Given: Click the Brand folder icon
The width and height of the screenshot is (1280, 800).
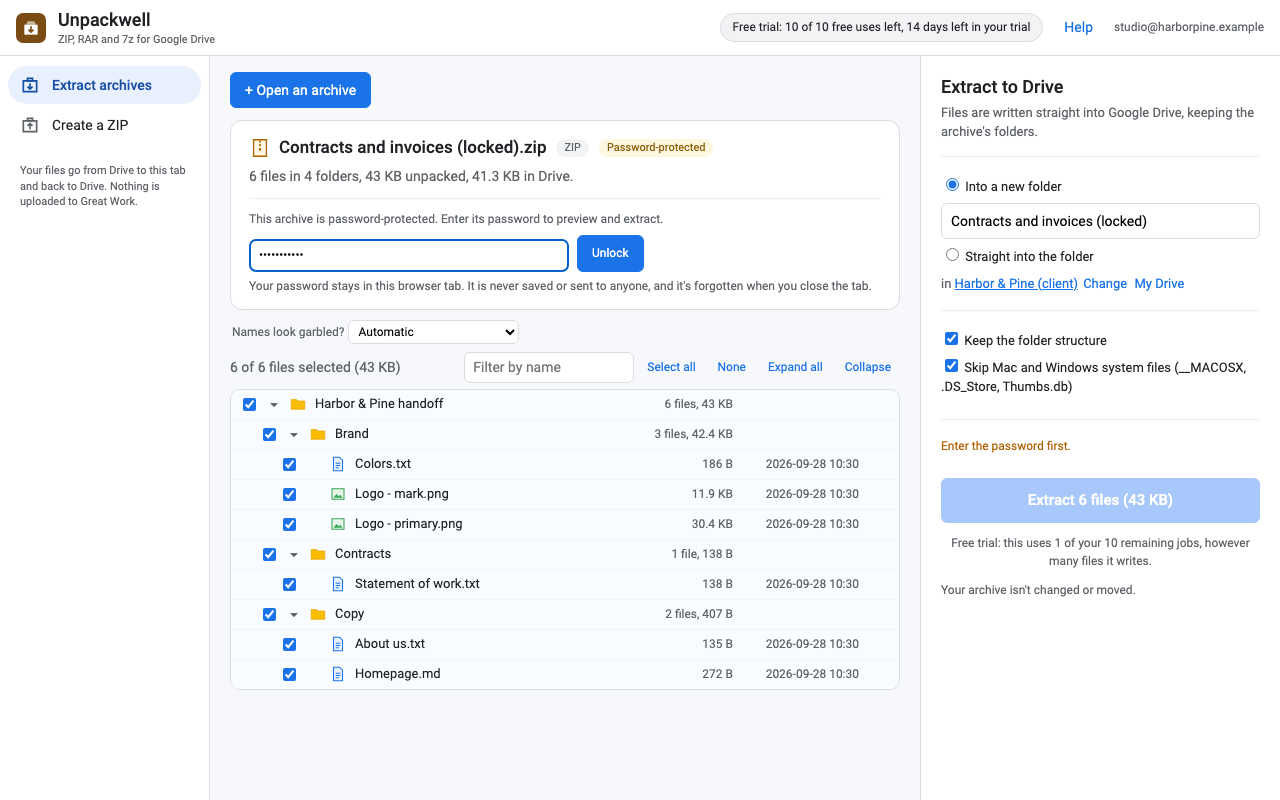Looking at the screenshot, I should click(x=318, y=434).
